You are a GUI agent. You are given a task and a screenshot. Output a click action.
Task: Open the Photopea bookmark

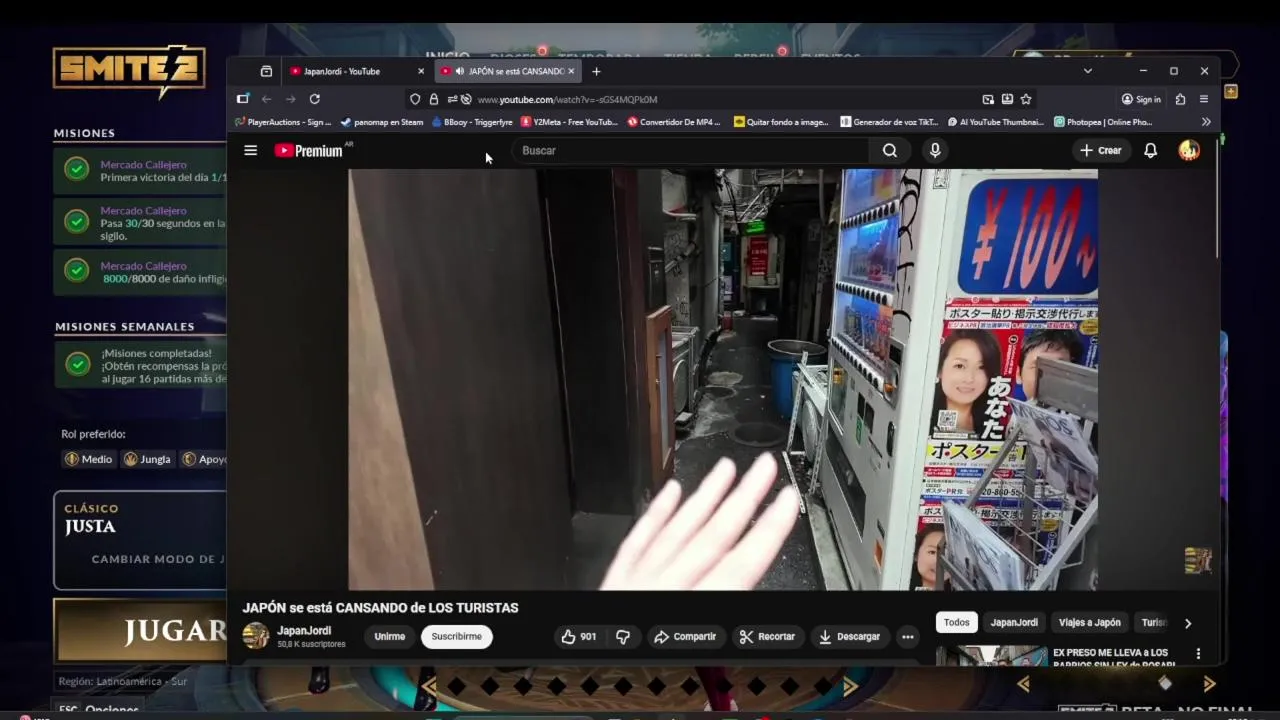(x=1104, y=122)
